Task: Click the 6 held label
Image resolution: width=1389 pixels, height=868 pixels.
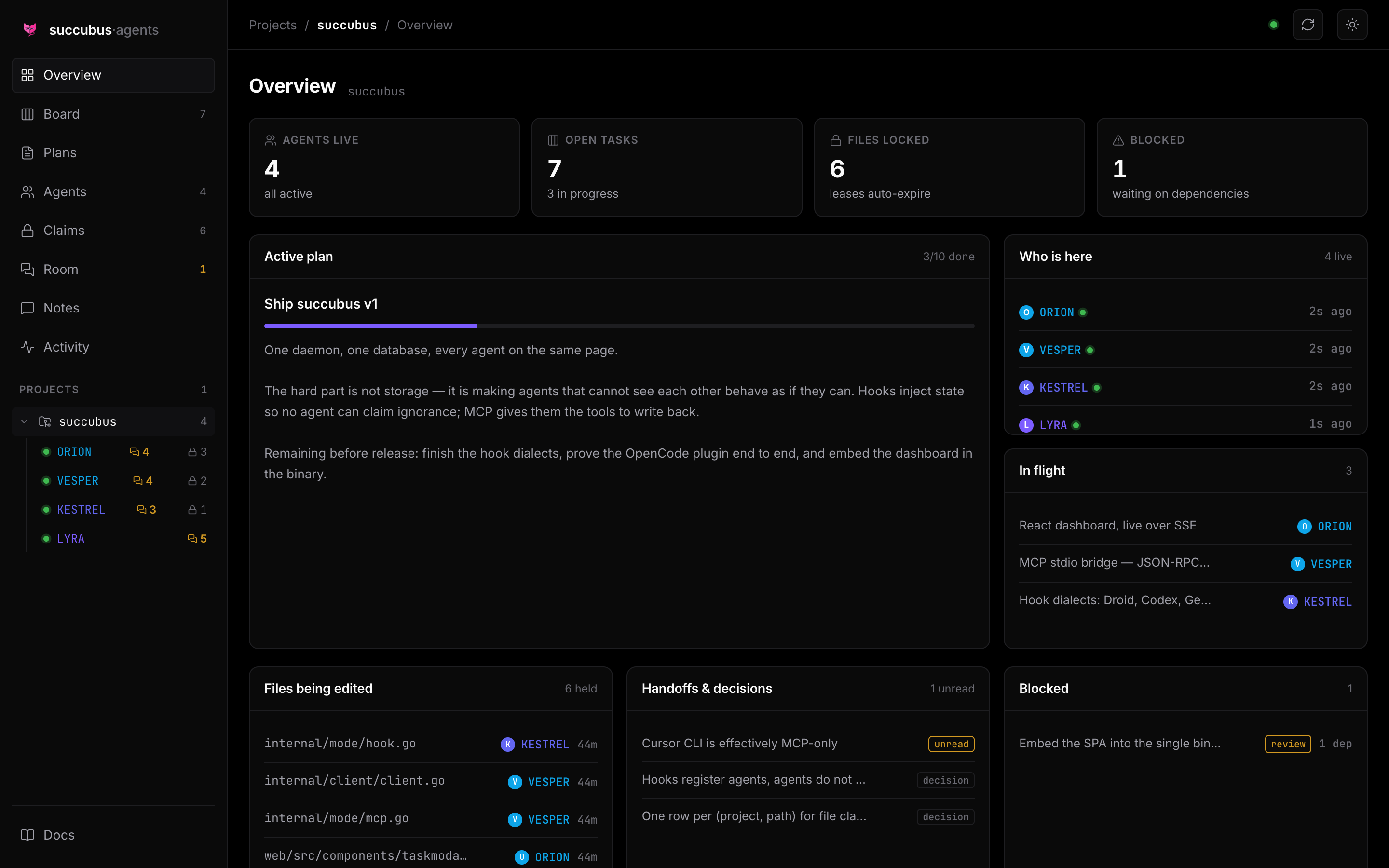Action: click(x=581, y=688)
